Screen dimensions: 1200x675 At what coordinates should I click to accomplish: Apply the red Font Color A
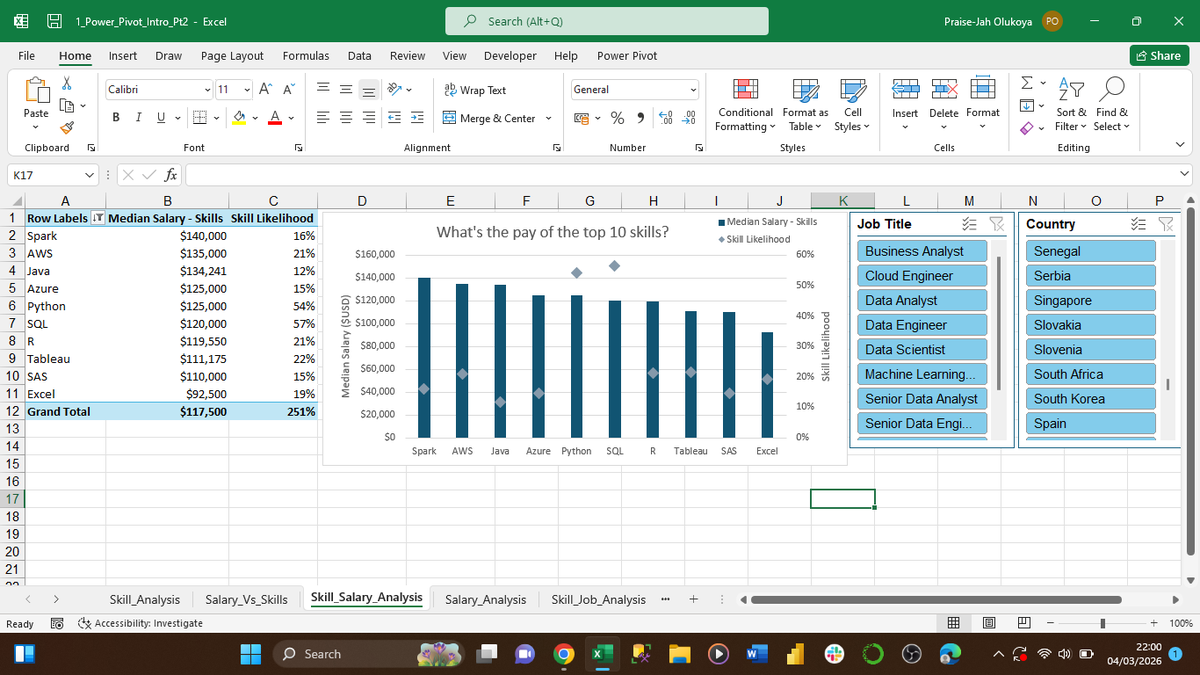pyautogui.click(x=275, y=119)
